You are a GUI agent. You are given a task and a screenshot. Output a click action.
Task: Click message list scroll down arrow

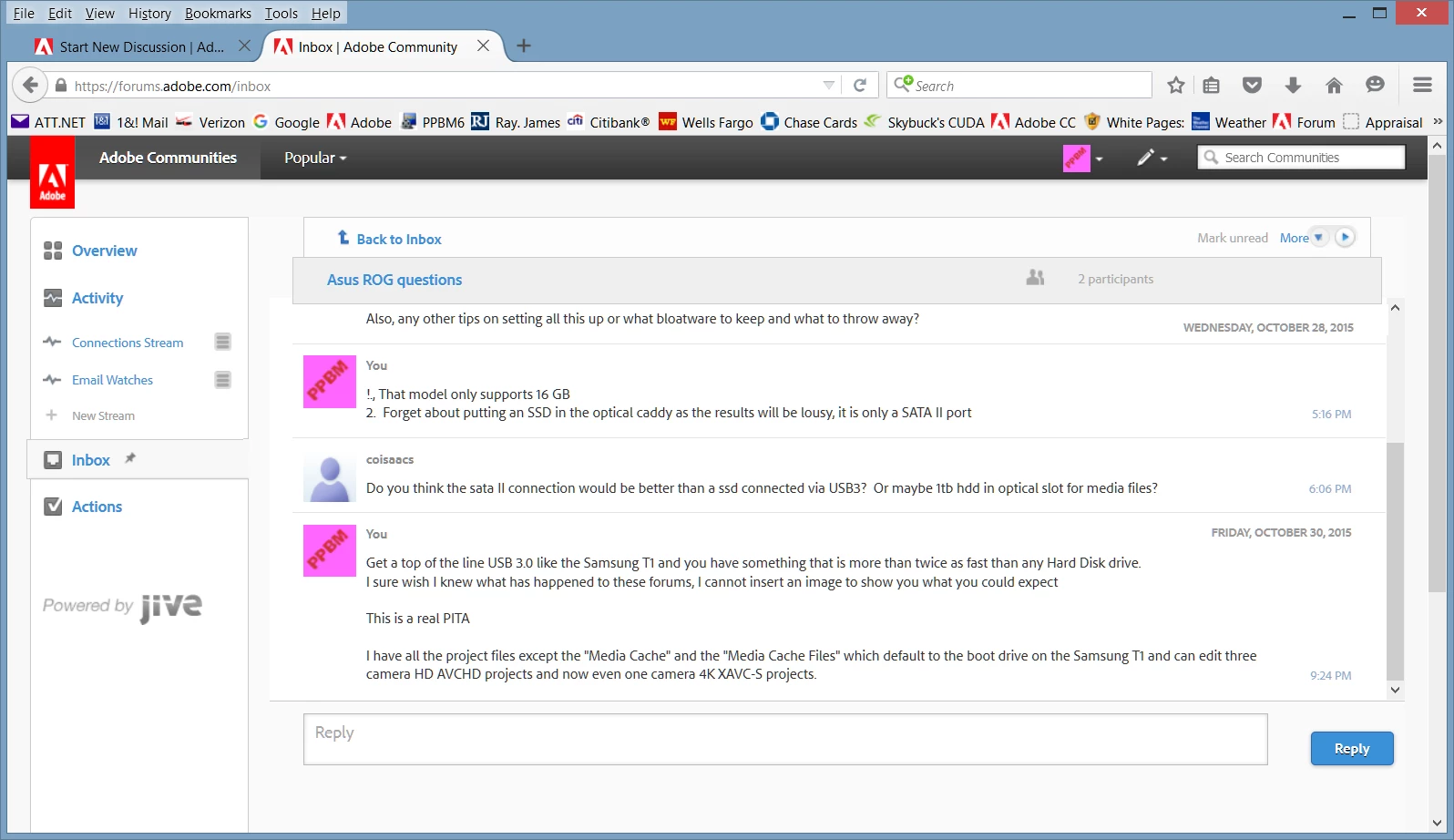1395,691
